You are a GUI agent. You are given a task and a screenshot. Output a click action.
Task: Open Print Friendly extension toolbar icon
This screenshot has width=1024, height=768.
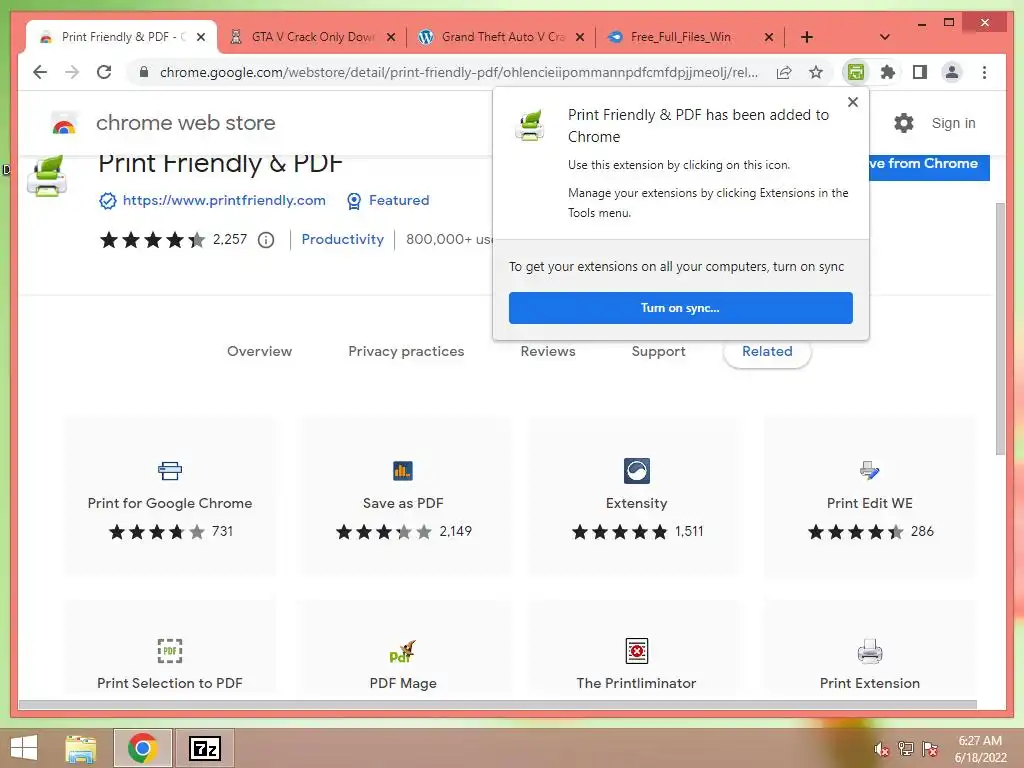pyautogui.click(x=855, y=72)
